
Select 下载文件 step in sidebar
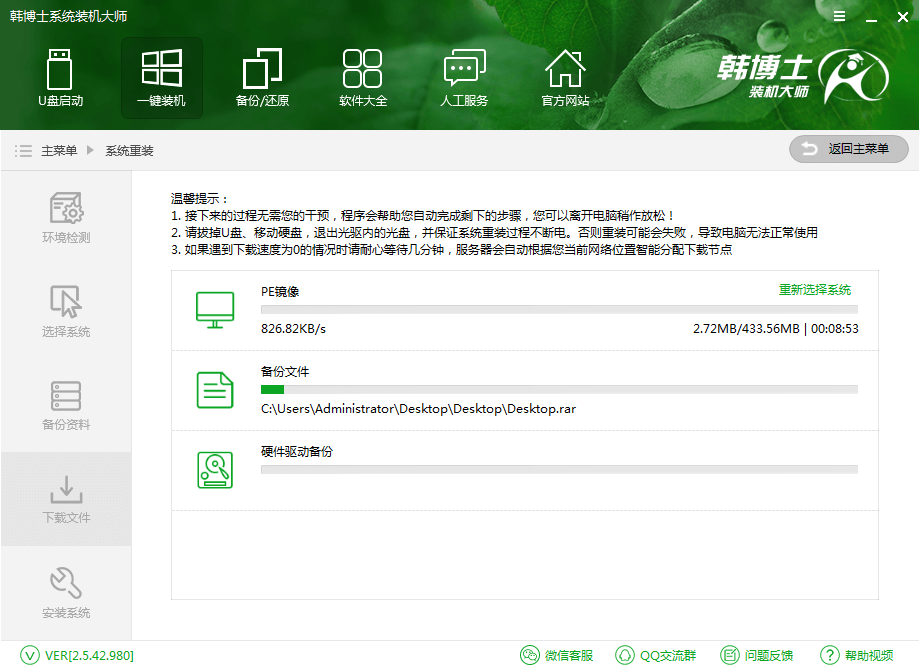[66, 499]
